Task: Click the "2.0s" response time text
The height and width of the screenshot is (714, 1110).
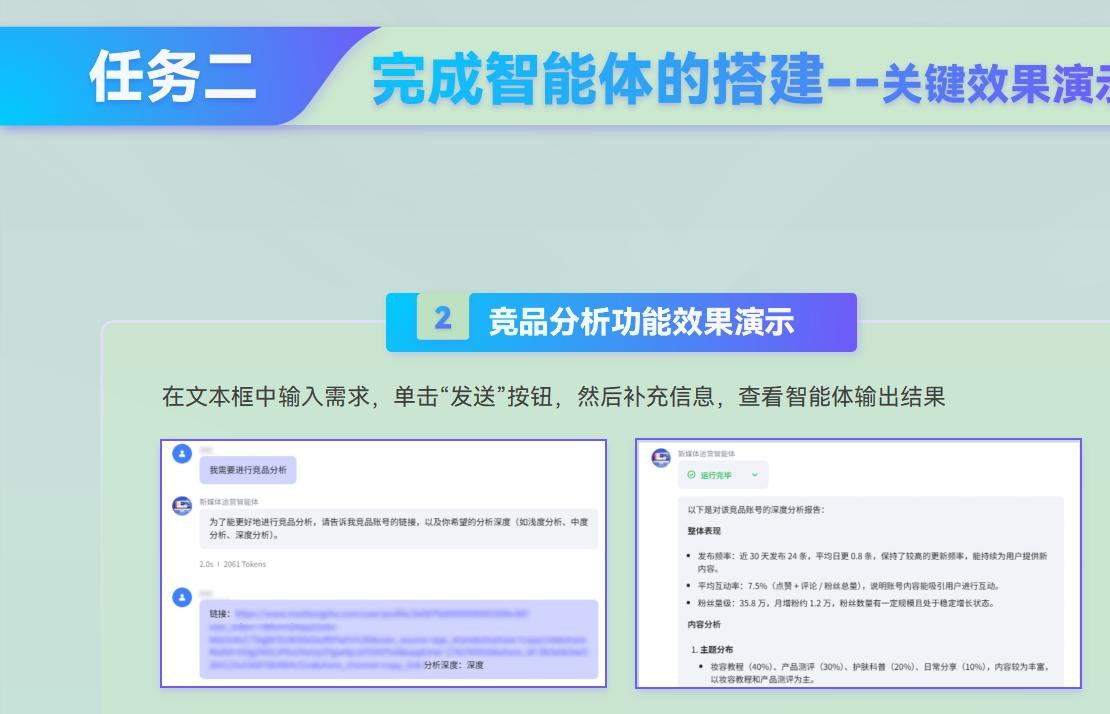Action: pyautogui.click(x=206, y=564)
